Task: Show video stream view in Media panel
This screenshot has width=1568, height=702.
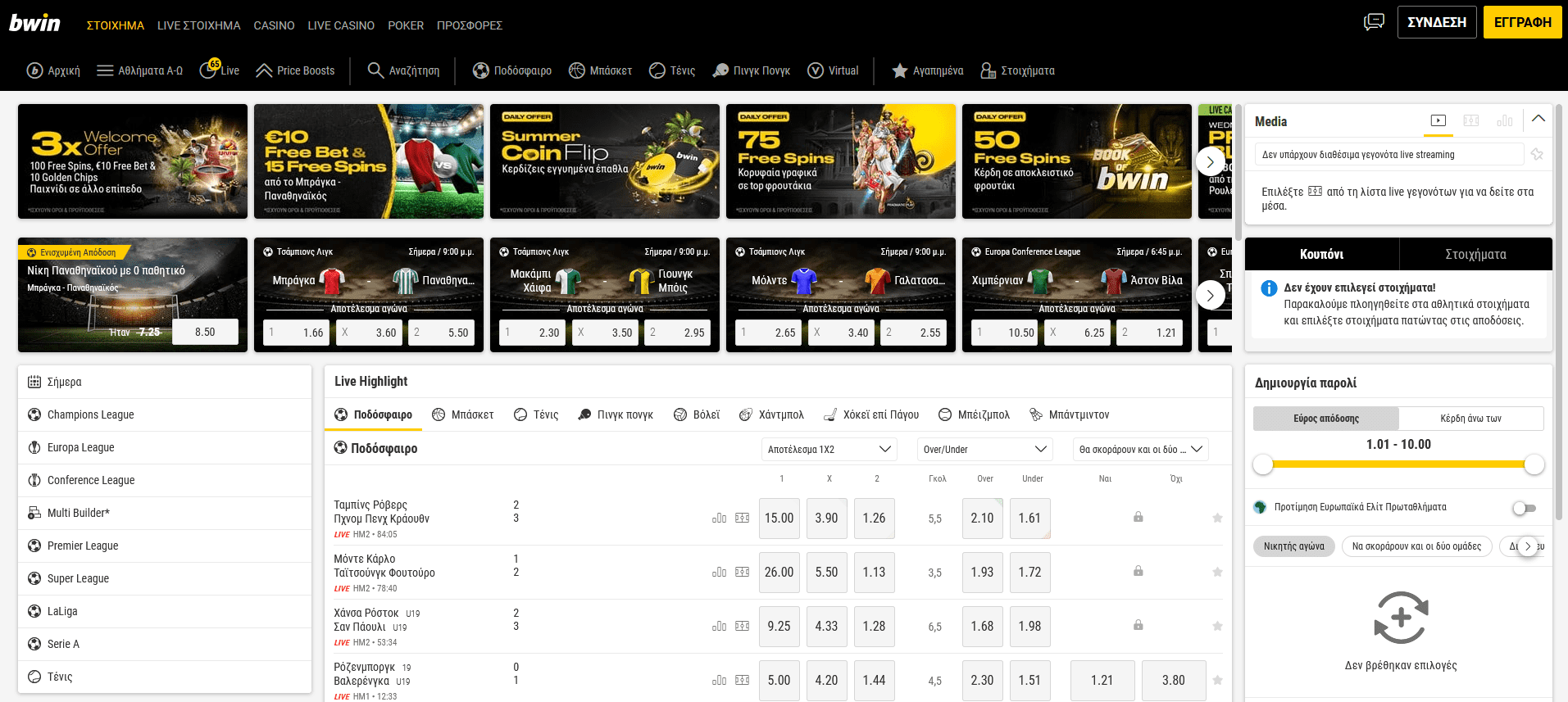Action: click(1438, 120)
